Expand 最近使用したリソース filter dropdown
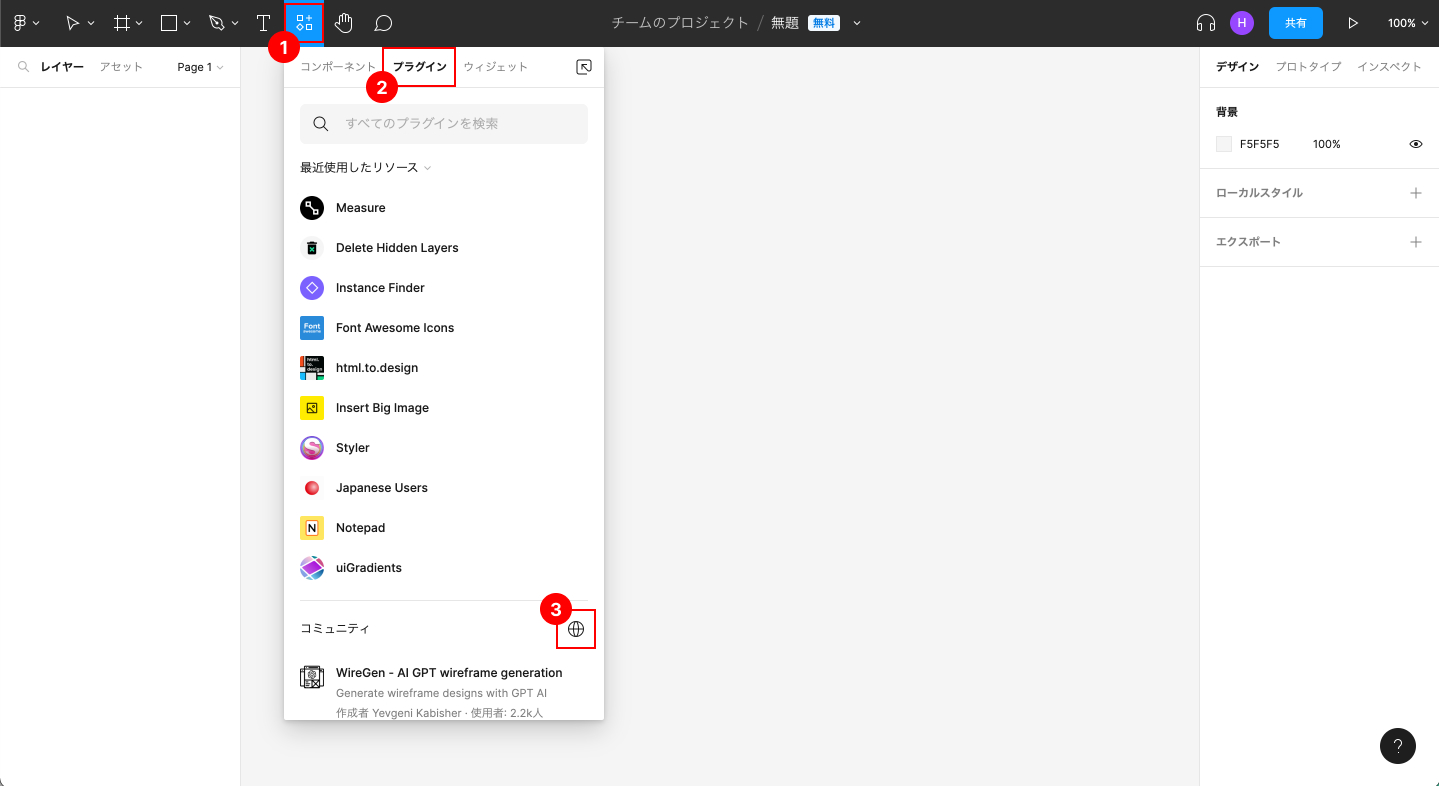The height and width of the screenshot is (786, 1439). [x=366, y=168]
